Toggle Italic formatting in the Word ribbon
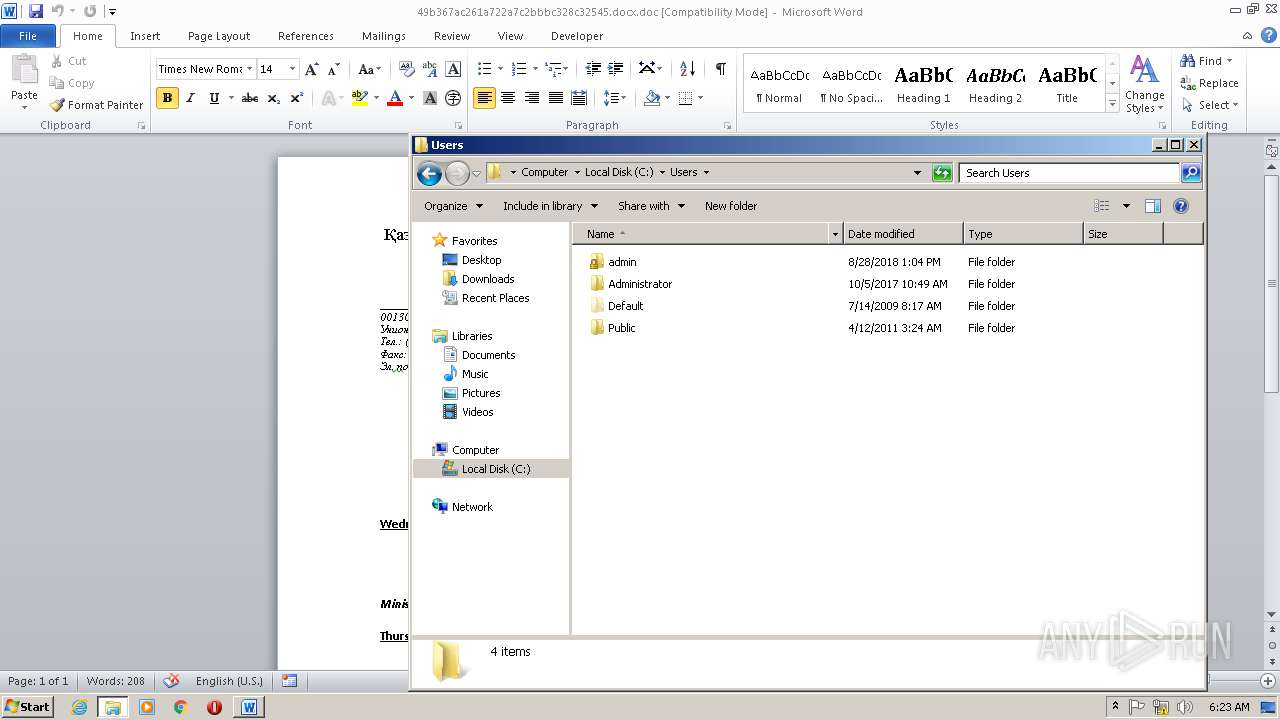Screen dimensions: 1280x720 point(190,98)
